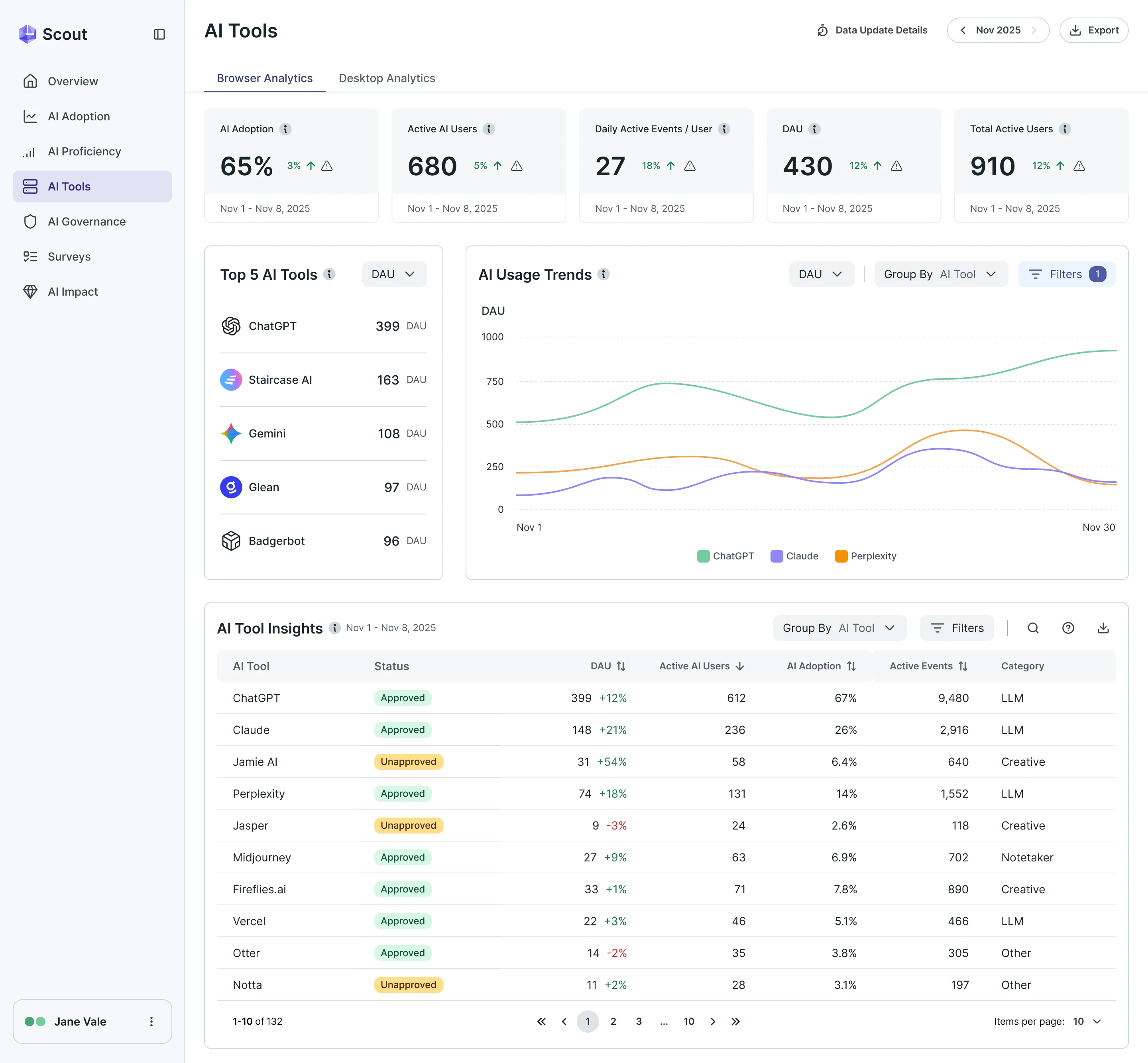Screen dimensions: 1148x1063
Task: Click the Scout logo icon
Action: (x=27, y=34)
